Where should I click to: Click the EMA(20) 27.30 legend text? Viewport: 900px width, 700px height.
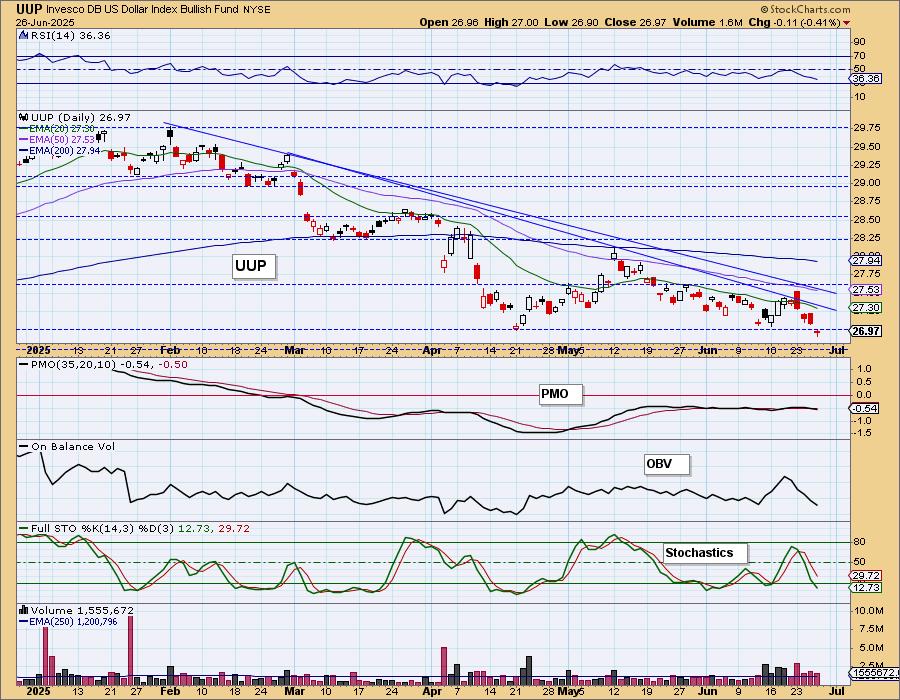point(62,129)
